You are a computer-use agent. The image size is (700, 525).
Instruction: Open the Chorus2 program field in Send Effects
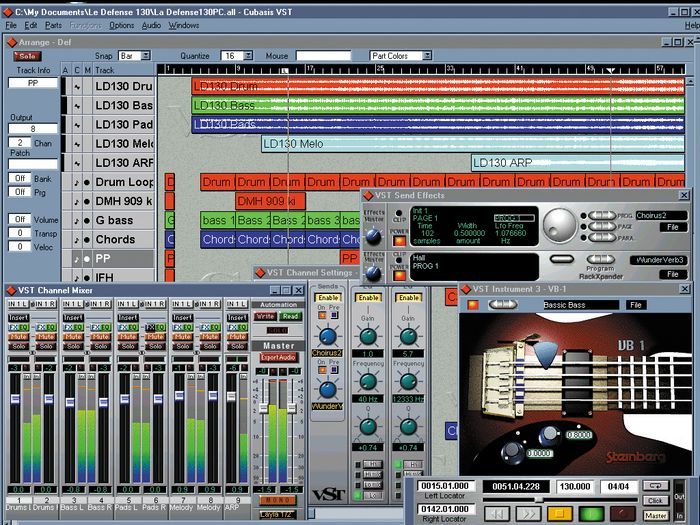point(661,216)
